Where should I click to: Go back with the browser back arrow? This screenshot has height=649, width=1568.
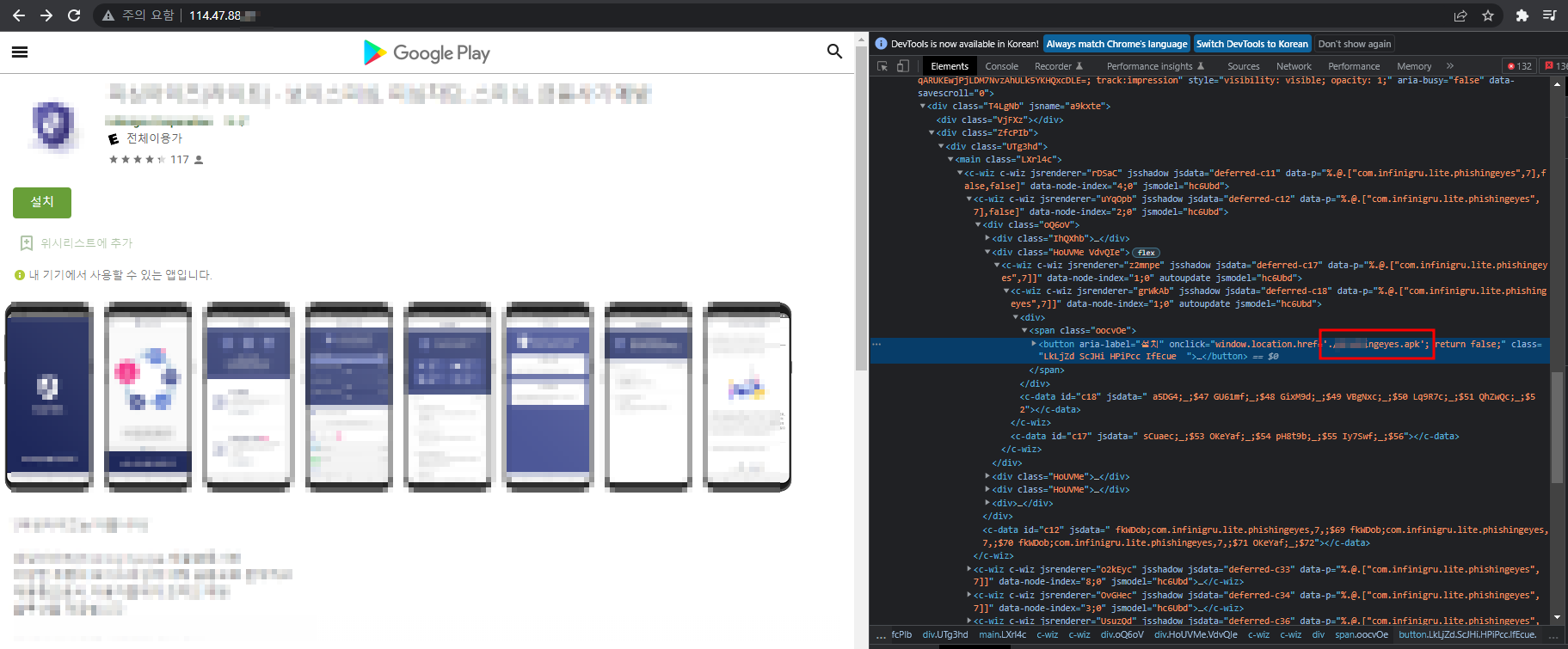19,15
